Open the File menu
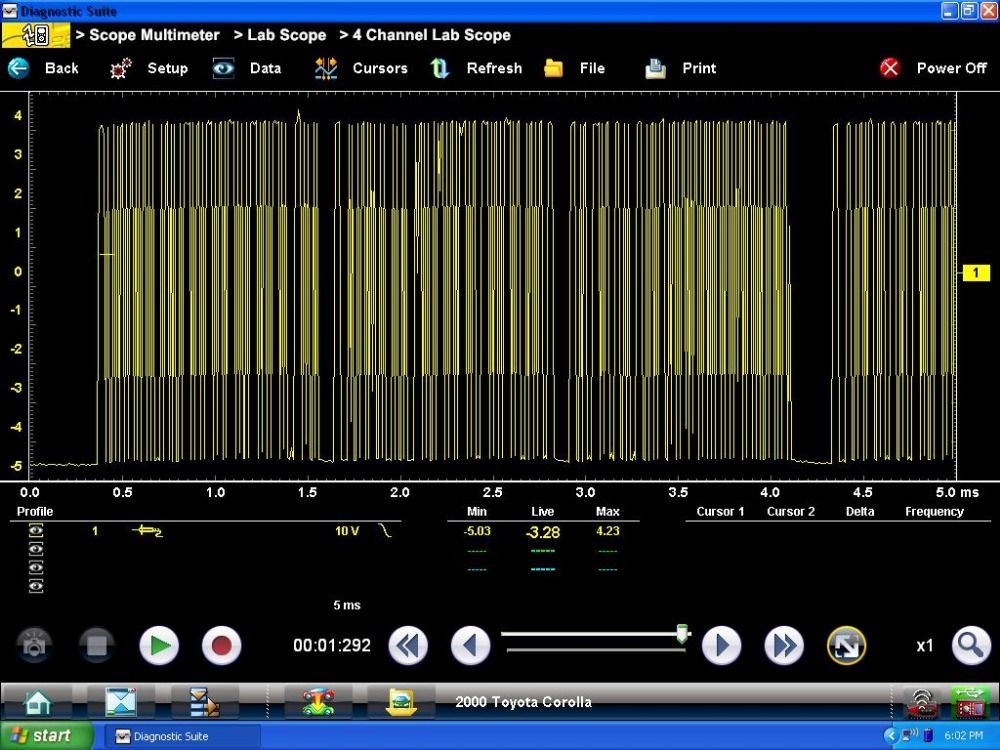The image size is (1000, 750). click(x=592, y=69)
